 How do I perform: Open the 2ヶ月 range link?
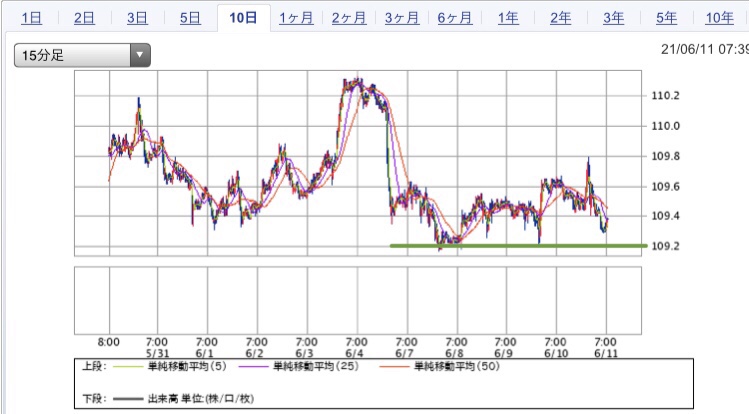[349, 18]
